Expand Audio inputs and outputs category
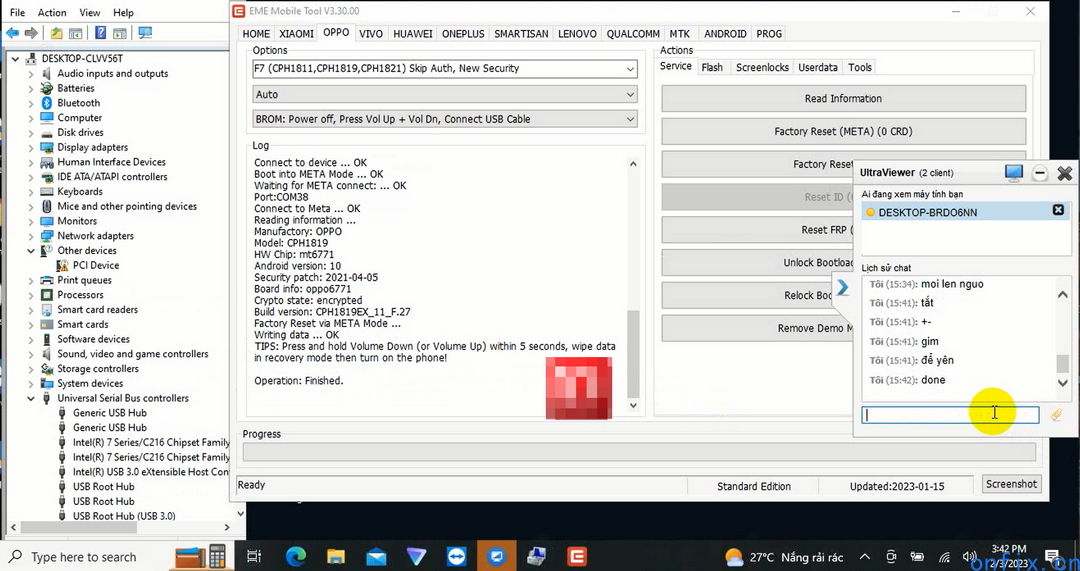 [x=31, y=74]
